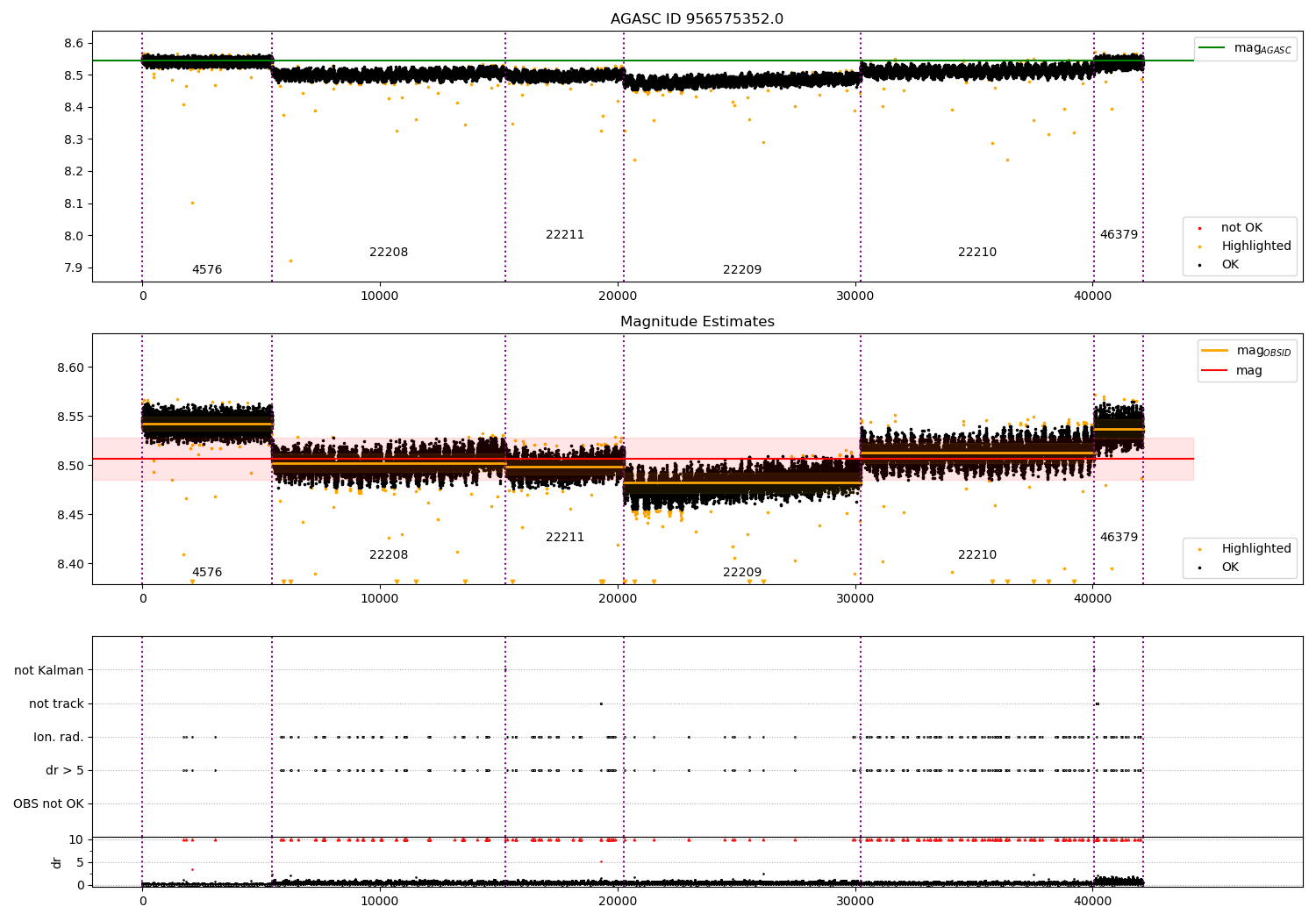Click the red mag legend line sample

1215,370
